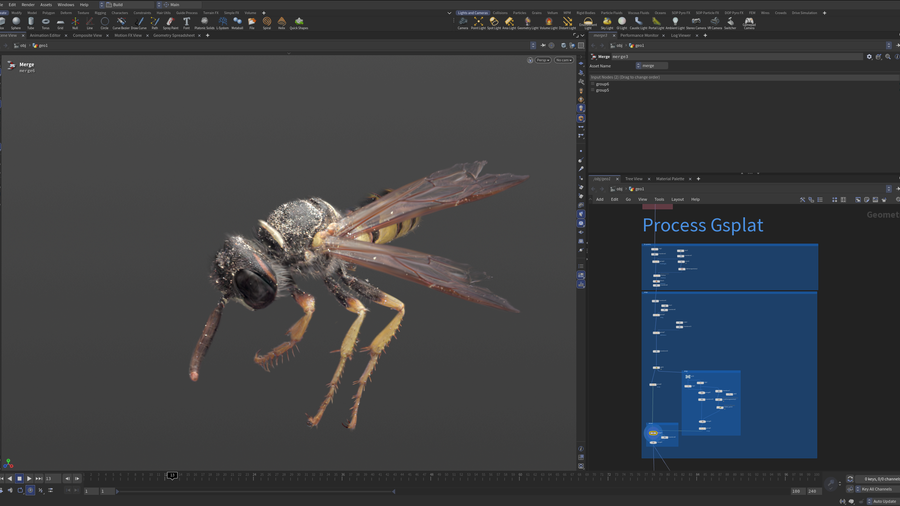Switch to the Performance Monitor tab
The height and width of the screenshot is (506, 900).
coord(639,36)
